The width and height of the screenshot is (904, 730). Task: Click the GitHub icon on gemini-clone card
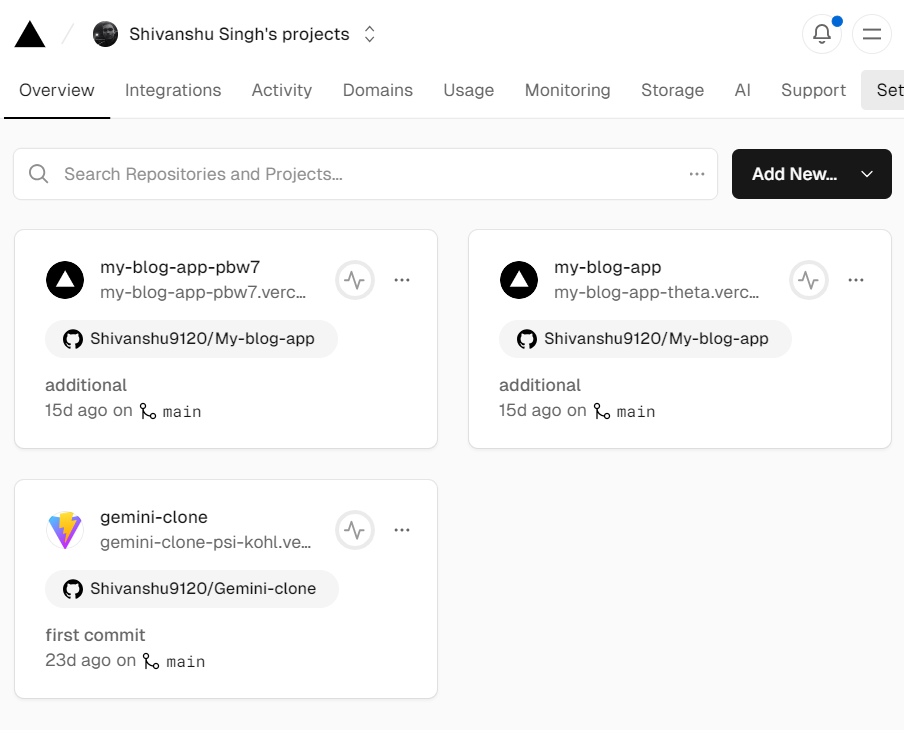coord(73,589)
